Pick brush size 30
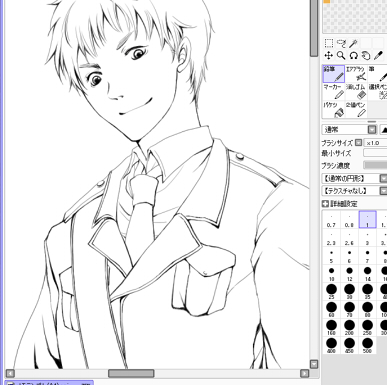This screenshot has height=385, width=387. click(349, 292)
